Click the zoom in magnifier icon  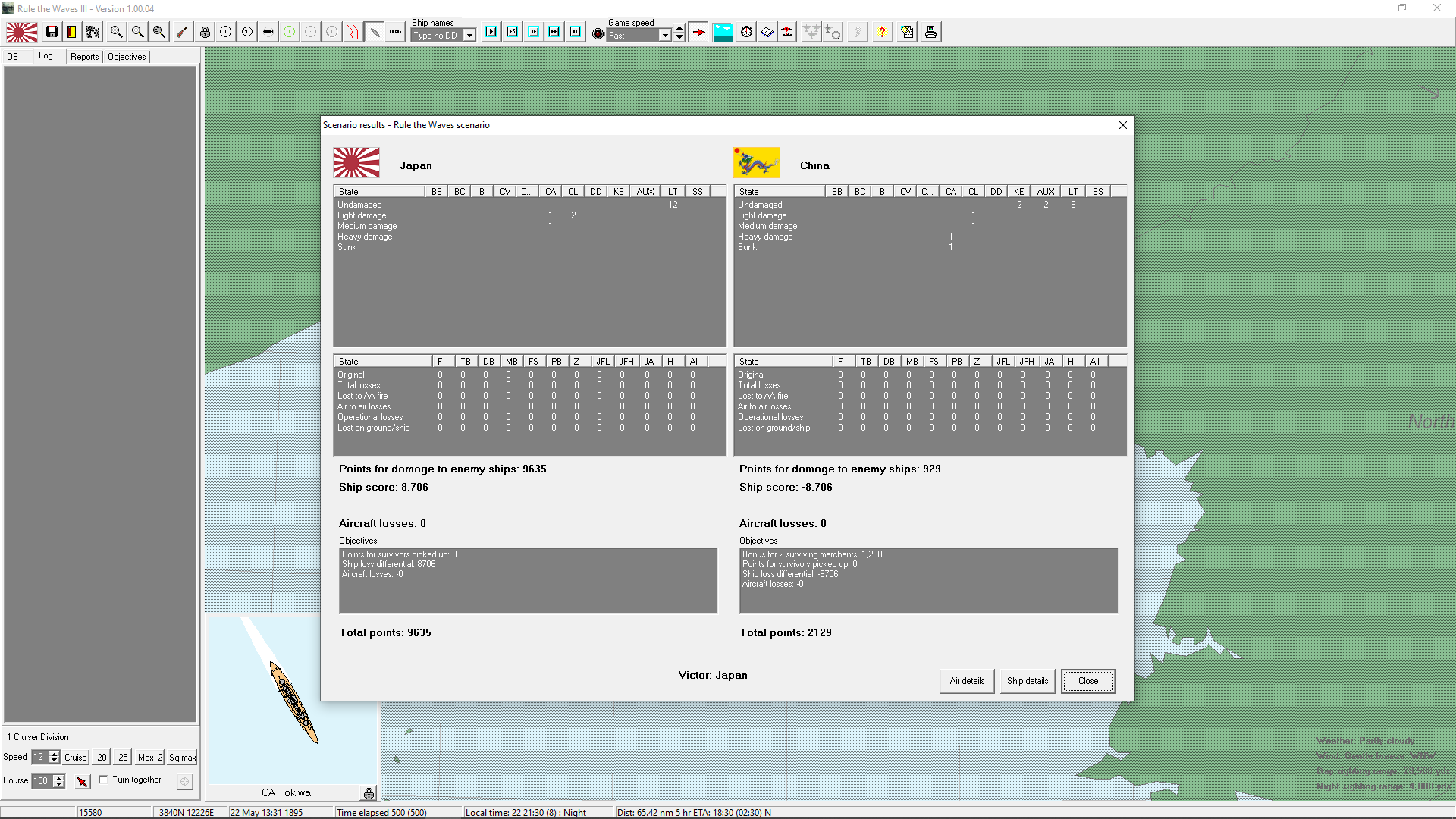pos(116,32)
